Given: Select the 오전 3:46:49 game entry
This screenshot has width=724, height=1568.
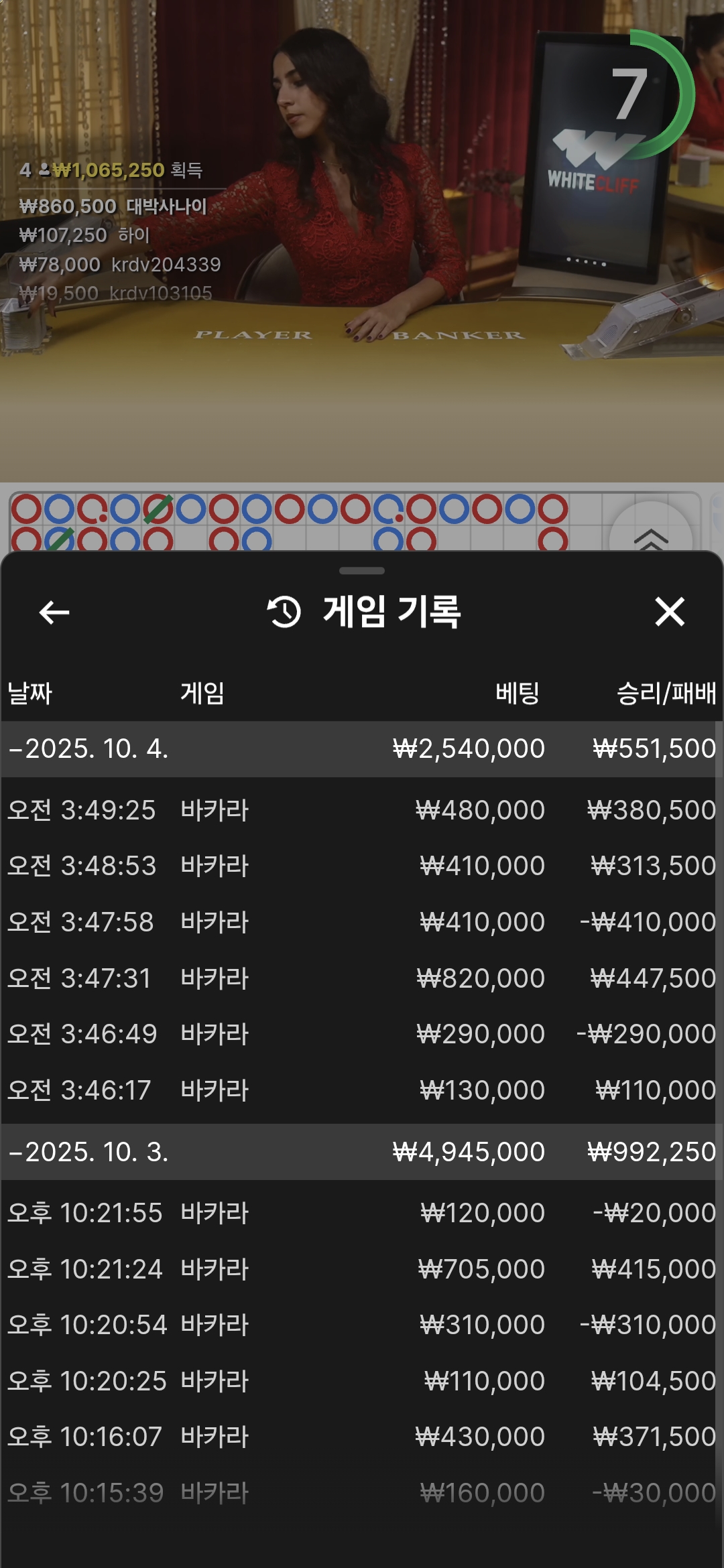Looking at the screenshot, I should coord(362,1034).
